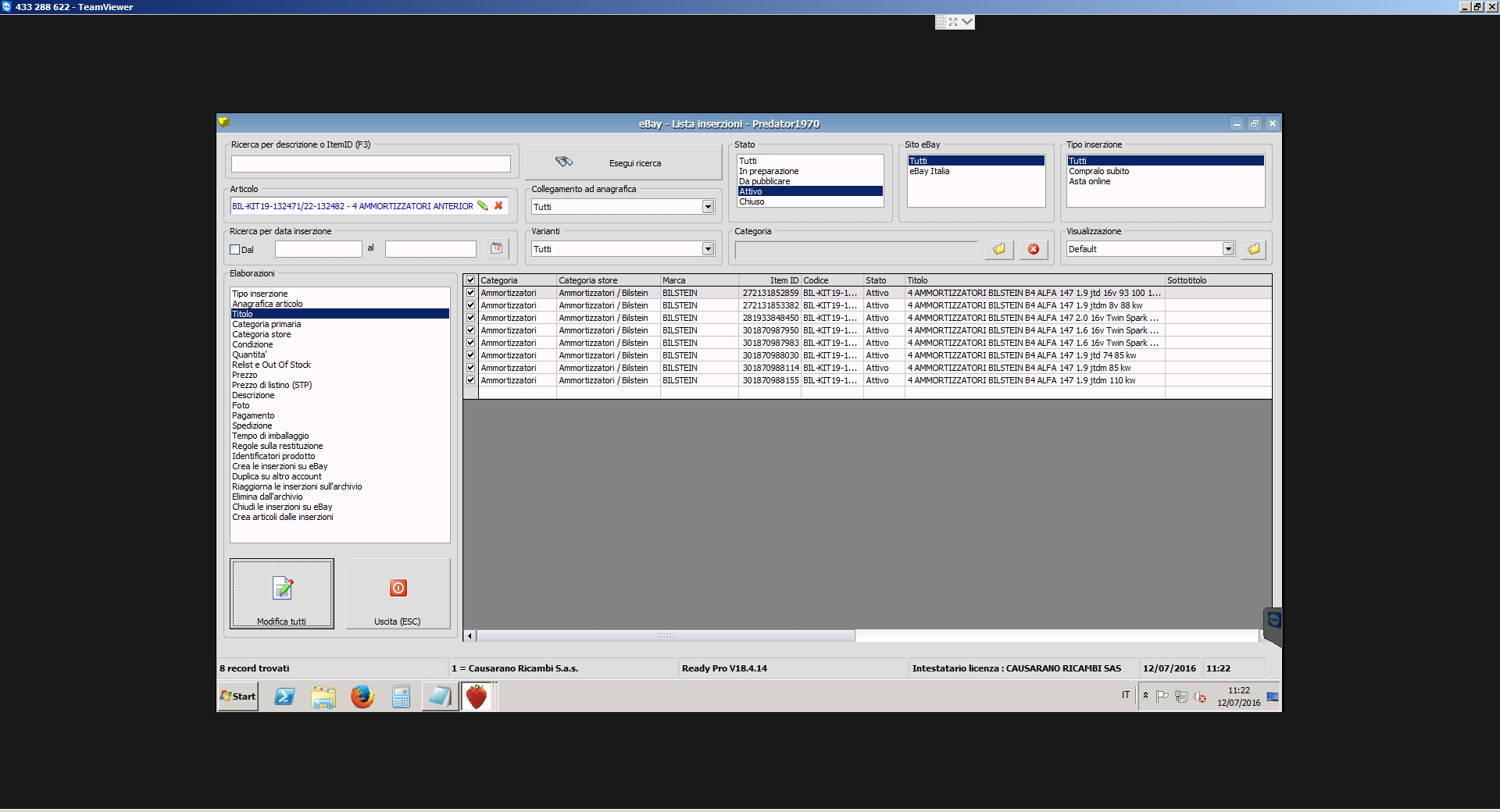Click the horizontal scrollbar under the table
This screenshot has width=1500, height=812.
pyautogui.click(x=666, y=636)
